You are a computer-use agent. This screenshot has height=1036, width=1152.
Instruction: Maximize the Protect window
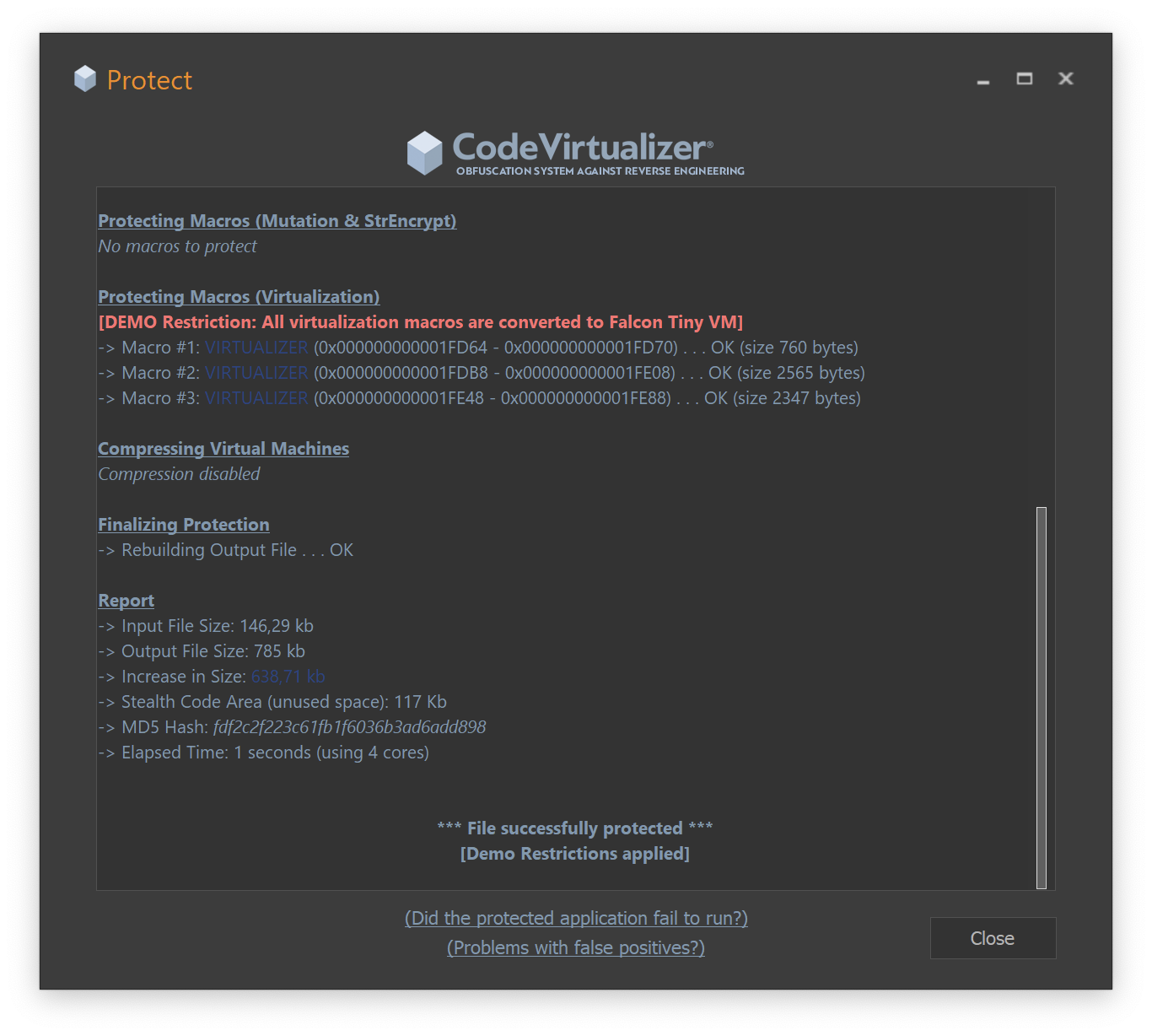click(1025, 78)
